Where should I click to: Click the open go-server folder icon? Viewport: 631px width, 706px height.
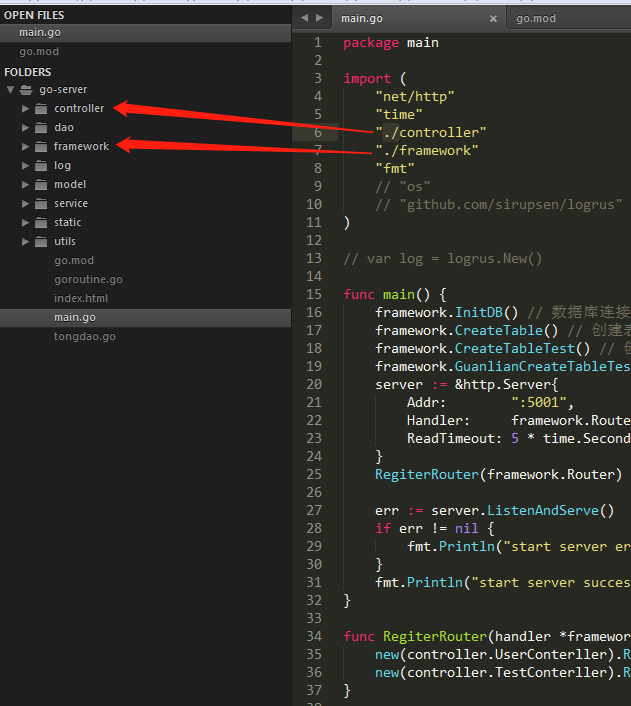click(x=26, y=90)
